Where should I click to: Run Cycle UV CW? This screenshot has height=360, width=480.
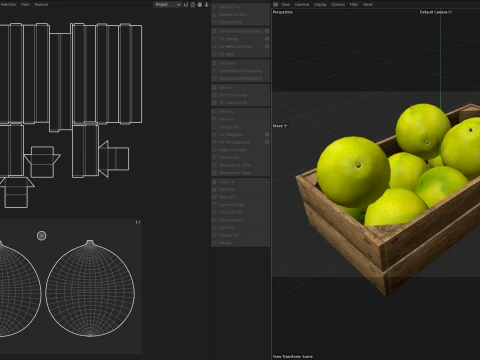[240, 212]
